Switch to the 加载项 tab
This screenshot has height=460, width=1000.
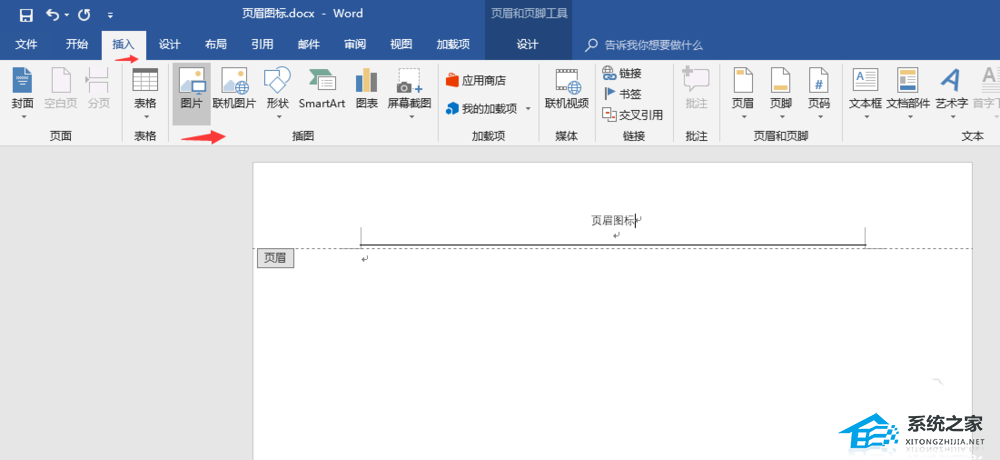(x=453, y=44)
